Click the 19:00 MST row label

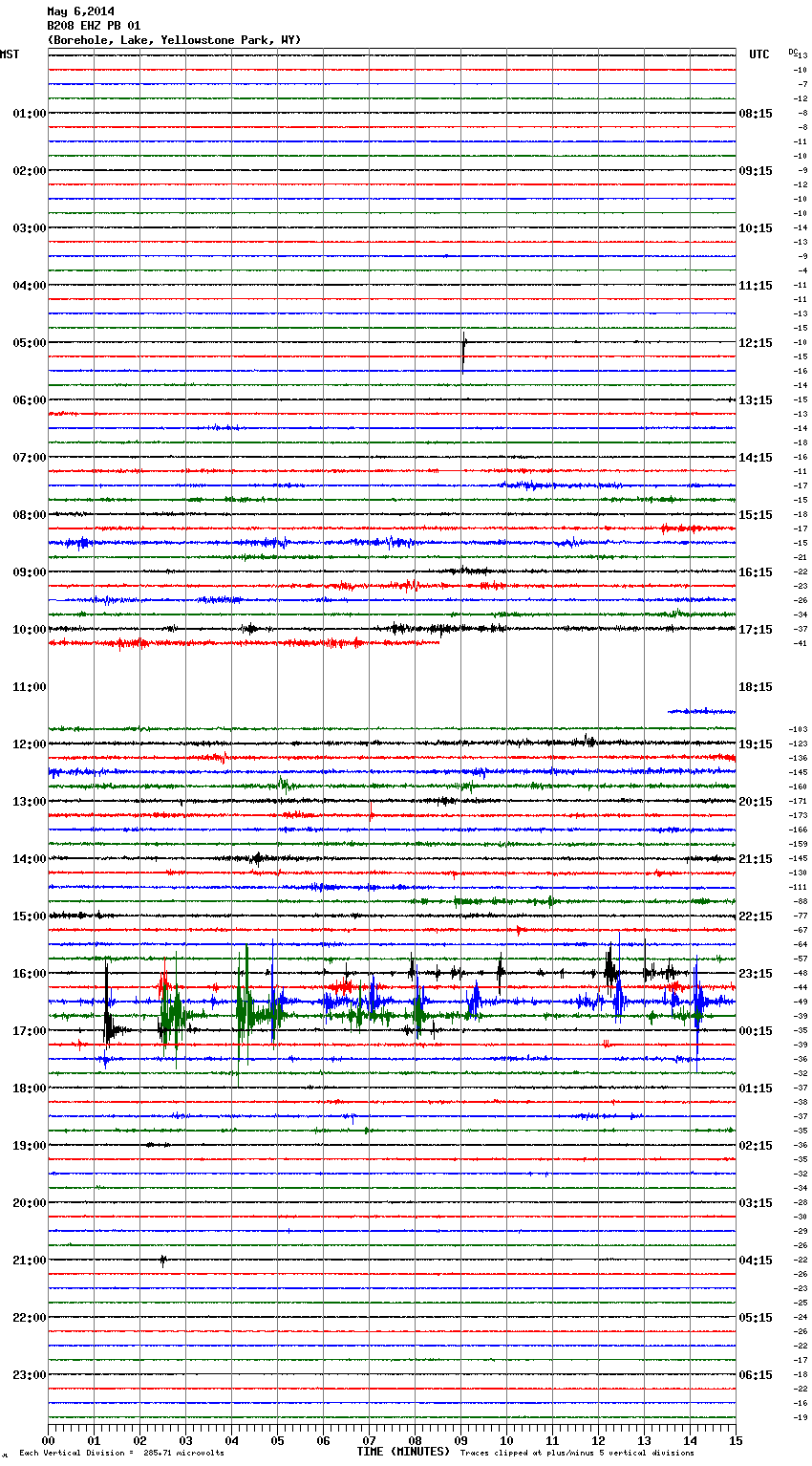click(30, 1146)
